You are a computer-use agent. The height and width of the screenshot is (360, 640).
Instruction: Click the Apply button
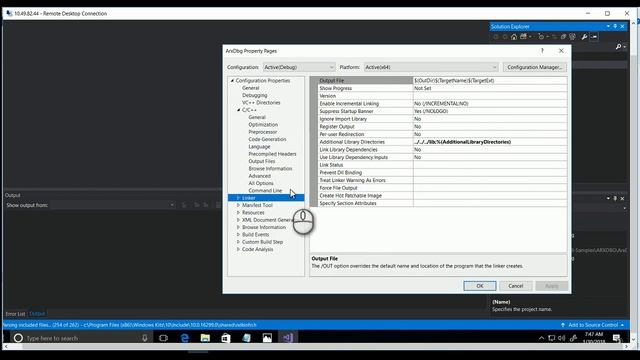click(x=551, y=286)
